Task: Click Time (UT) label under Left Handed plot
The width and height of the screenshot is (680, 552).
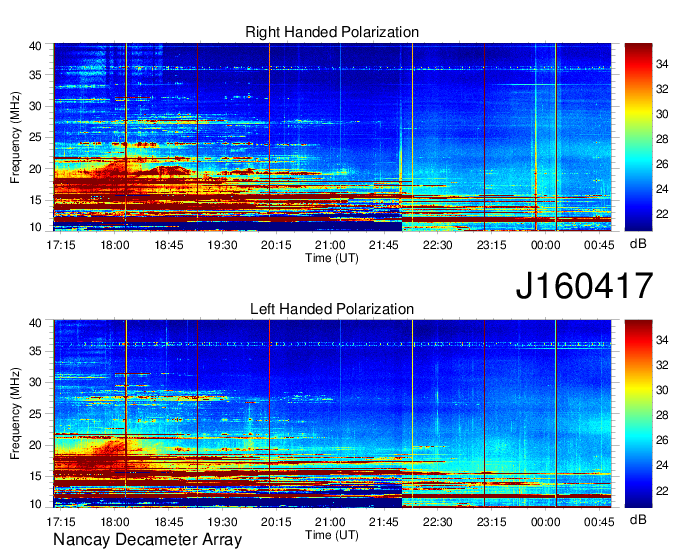Action: click(x=332, y=535)
